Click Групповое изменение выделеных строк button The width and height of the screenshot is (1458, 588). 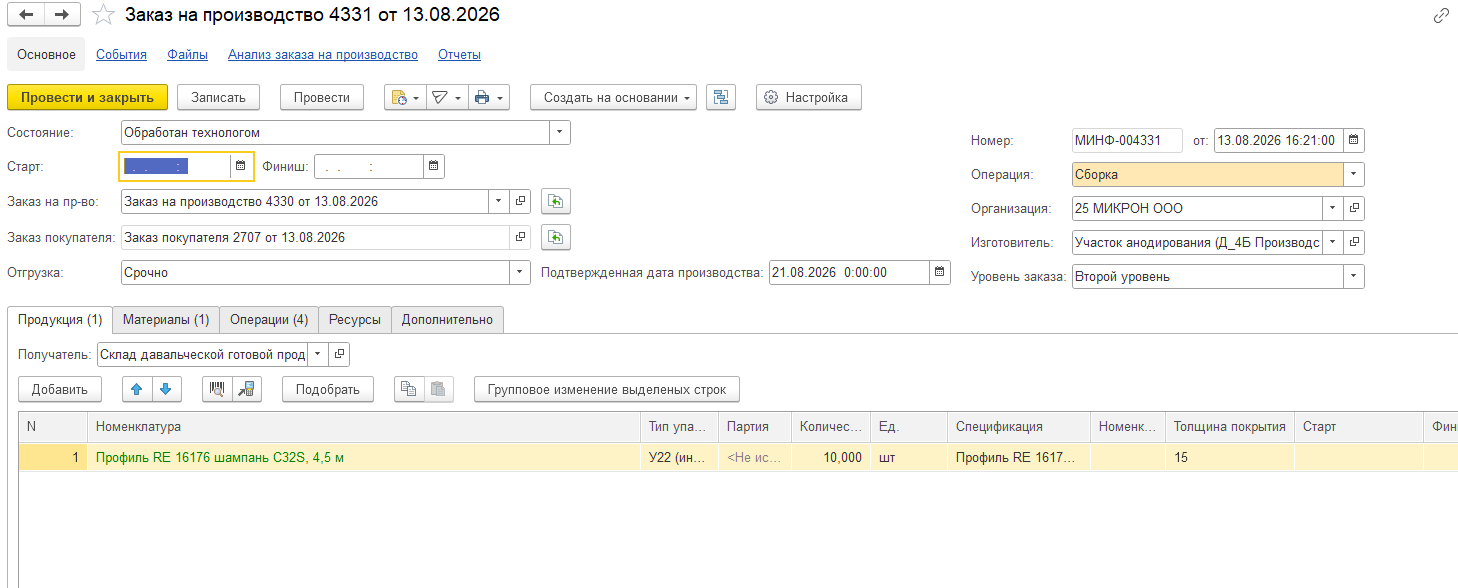pyautogui.click(x=607, y=389)
